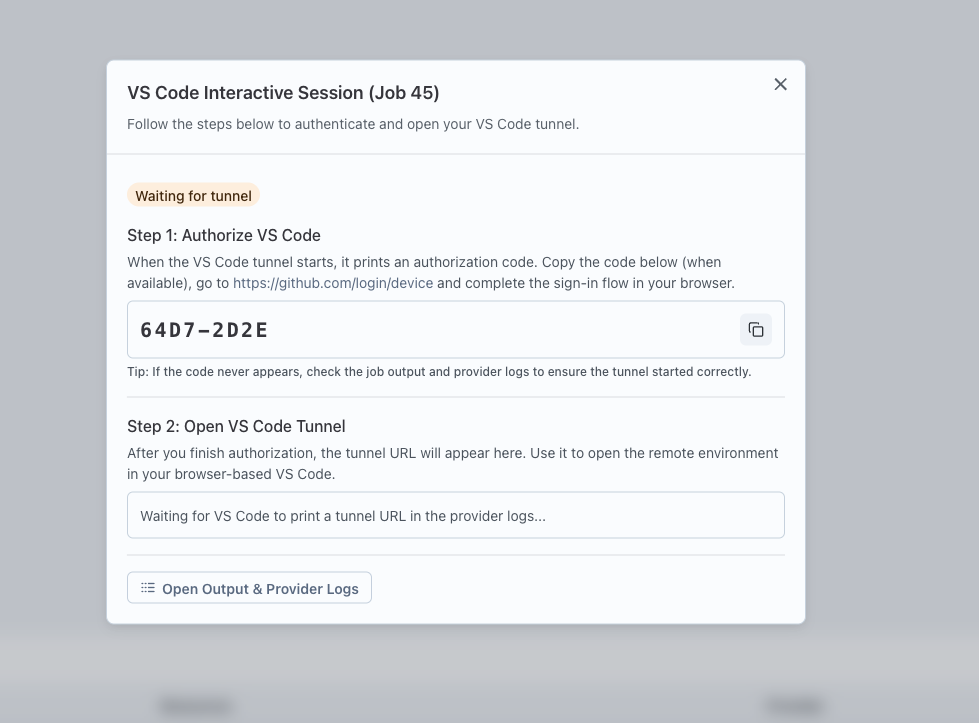Click the Tip text below the code box

pos(439,372)
